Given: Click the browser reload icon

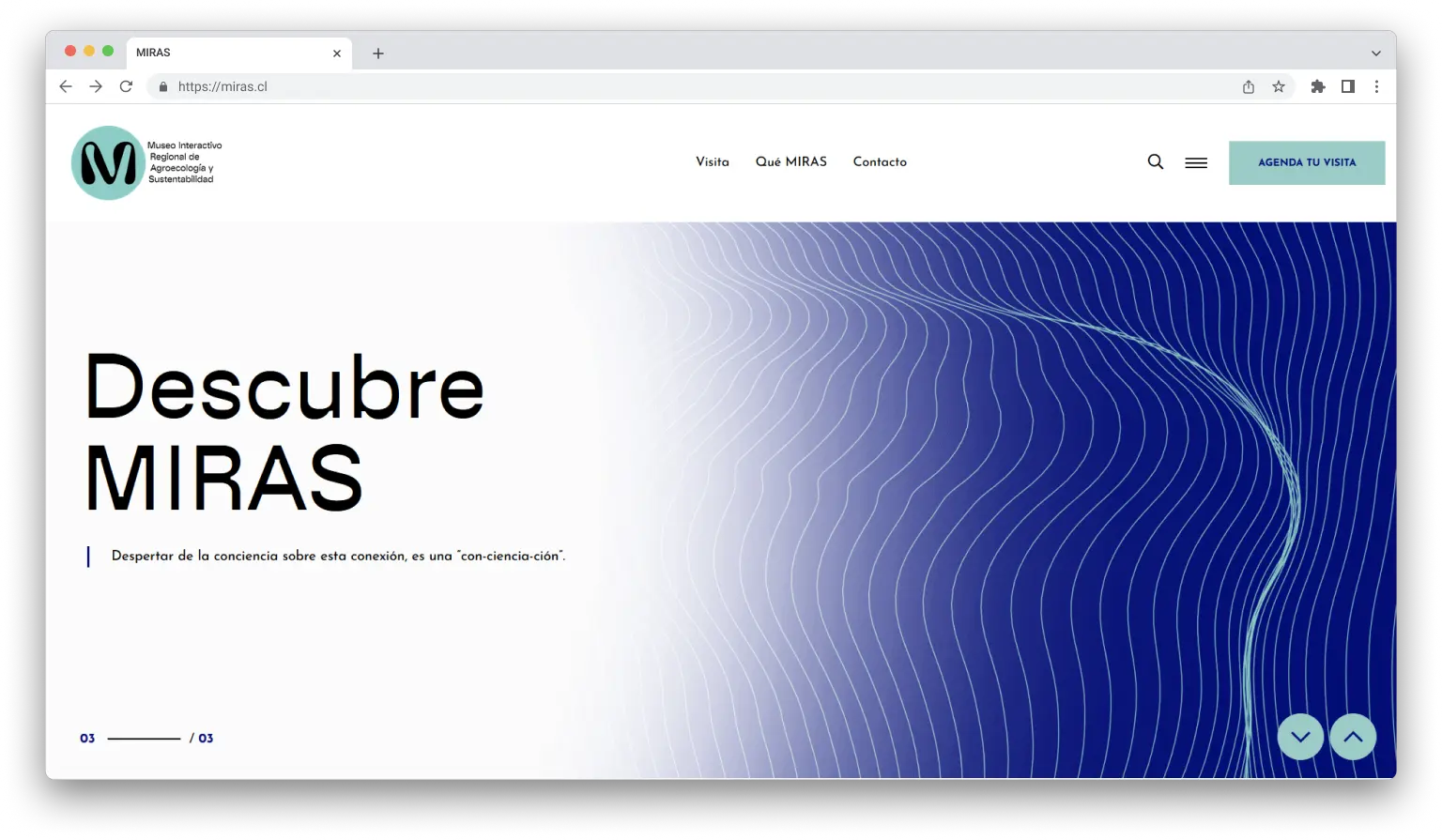Looking at the screenshot, I should tap(126, 86).
